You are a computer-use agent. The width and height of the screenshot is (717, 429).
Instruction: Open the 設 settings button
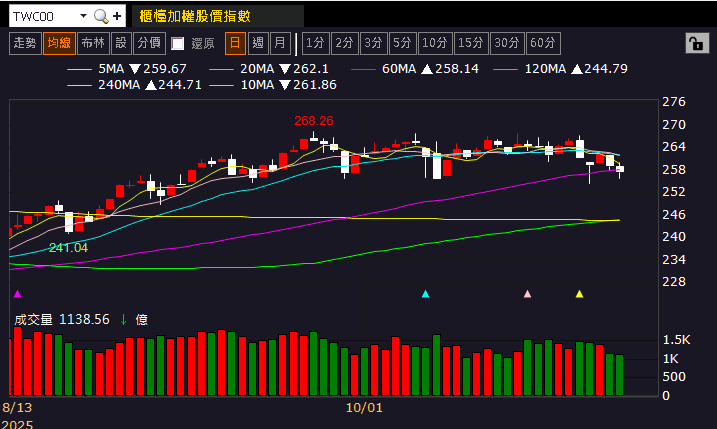pos(121,43)
